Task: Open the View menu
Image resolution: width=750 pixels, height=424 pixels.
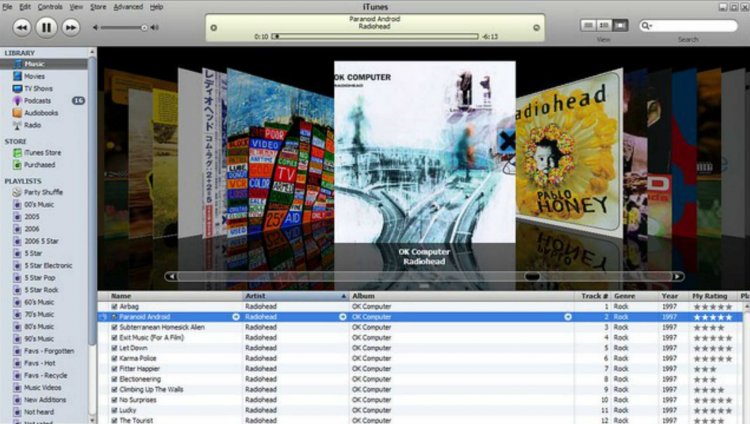Action: [x=76, y=7]
